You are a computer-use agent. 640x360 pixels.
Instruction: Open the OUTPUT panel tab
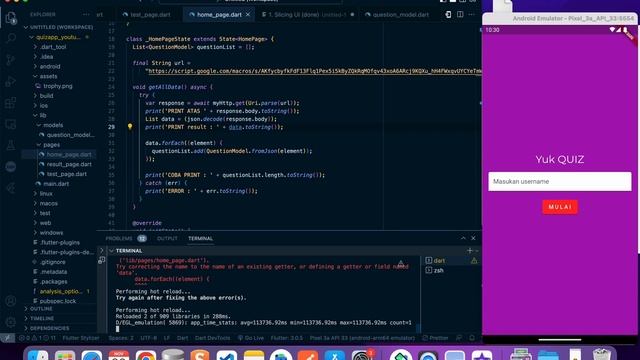[x=167, y=238]
